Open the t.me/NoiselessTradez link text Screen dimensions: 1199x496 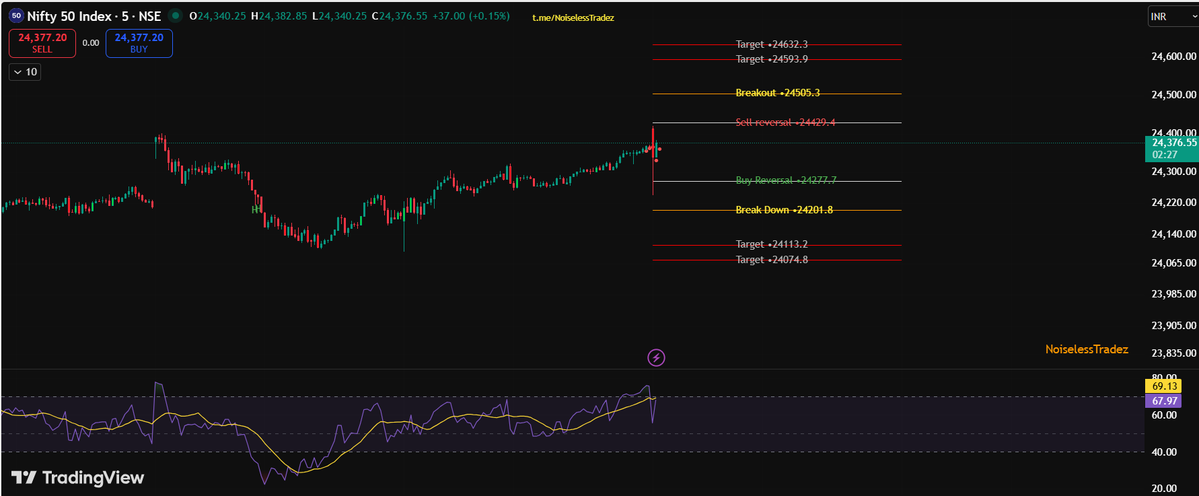[574, 16]
